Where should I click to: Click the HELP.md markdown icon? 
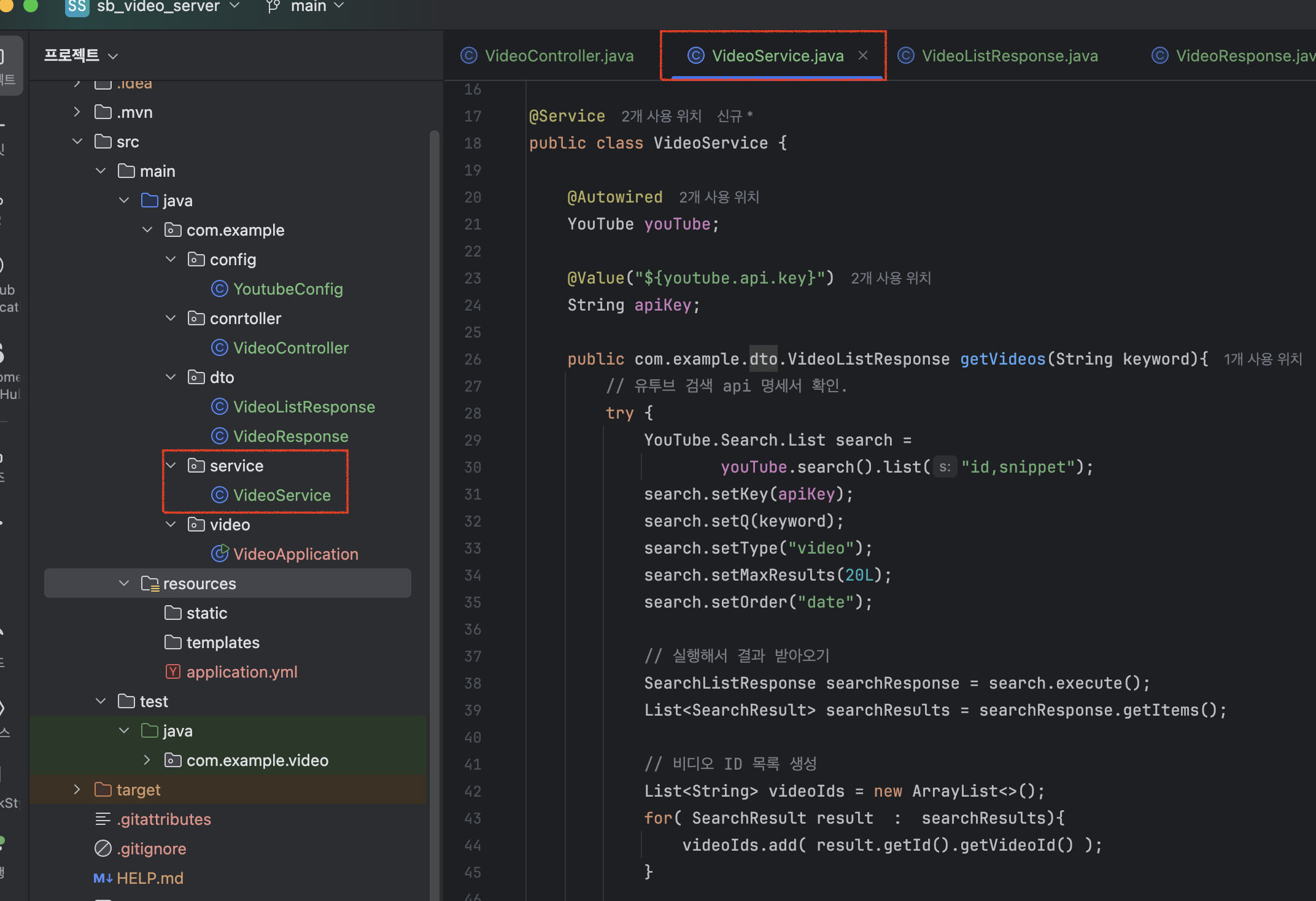point(103,878)
